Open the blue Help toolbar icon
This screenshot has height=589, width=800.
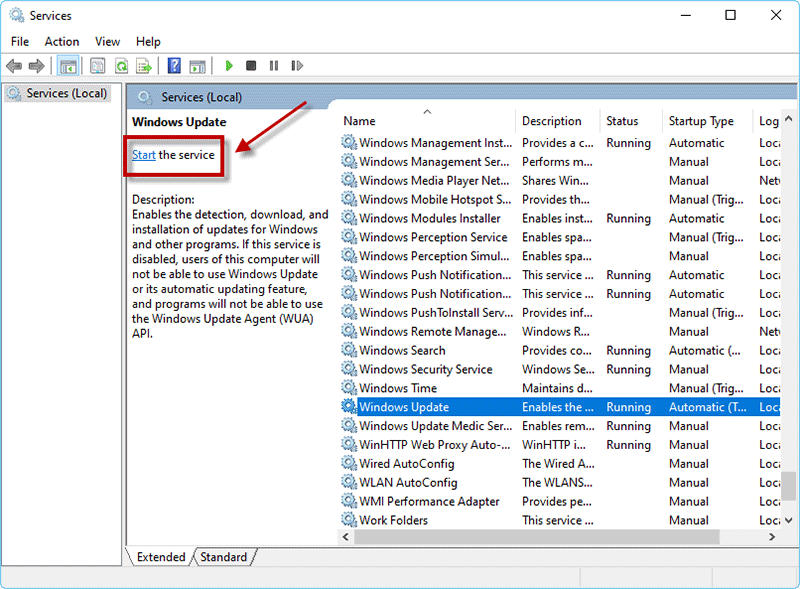tap(174, 66)
